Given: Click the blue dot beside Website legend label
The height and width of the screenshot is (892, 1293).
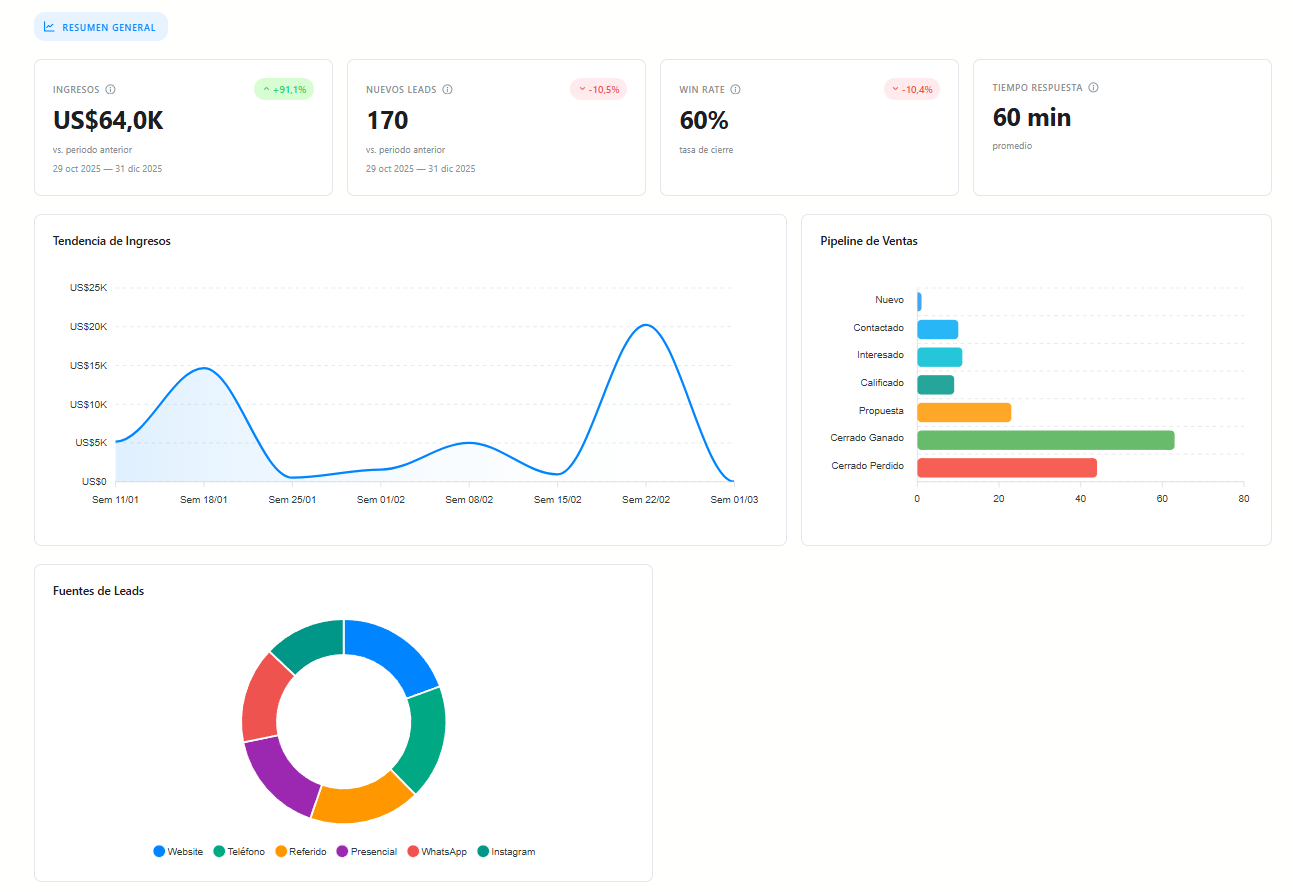Looking at the screenshot, I should [x=158, y=851].
